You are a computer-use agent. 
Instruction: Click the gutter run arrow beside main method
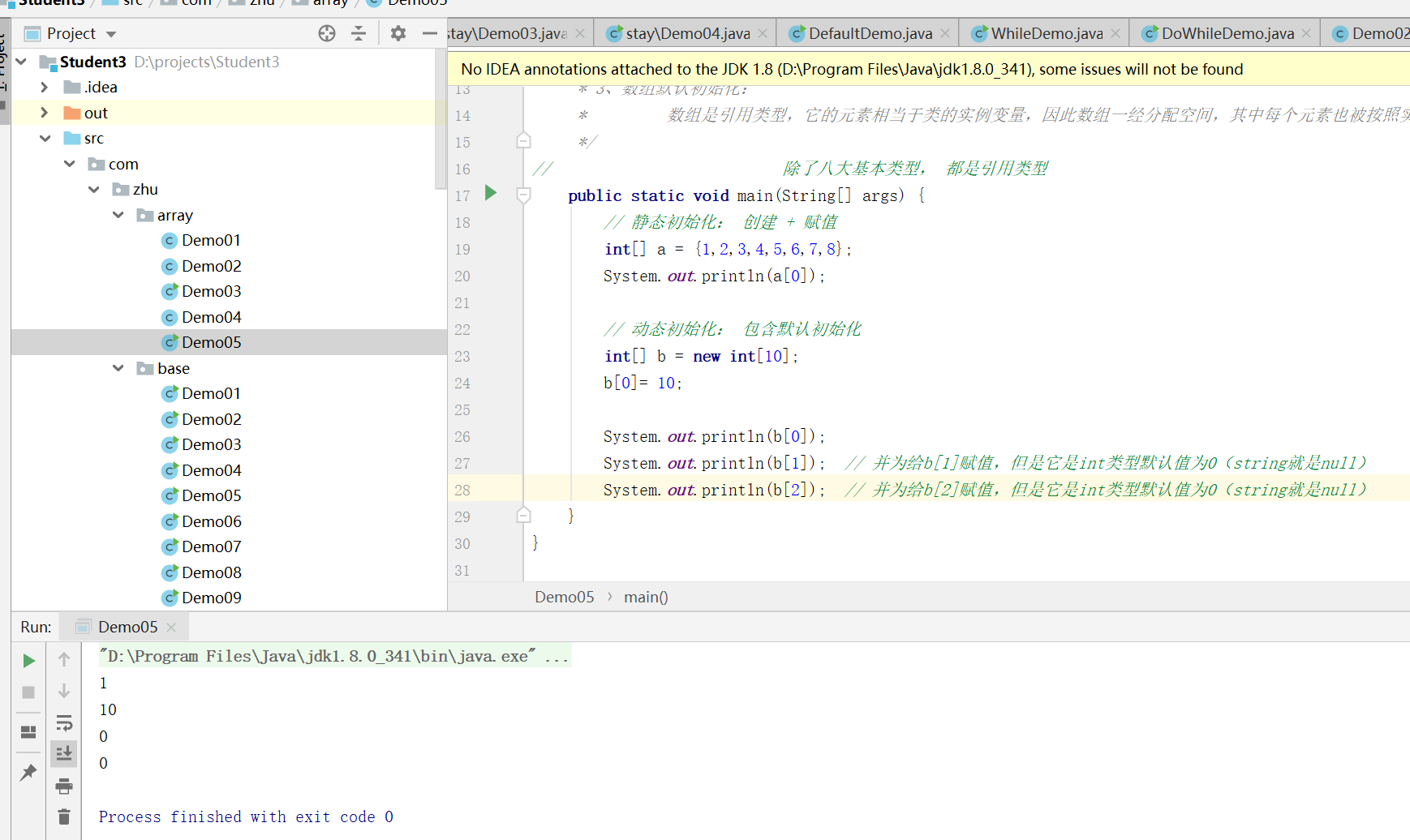click(490, 193)
